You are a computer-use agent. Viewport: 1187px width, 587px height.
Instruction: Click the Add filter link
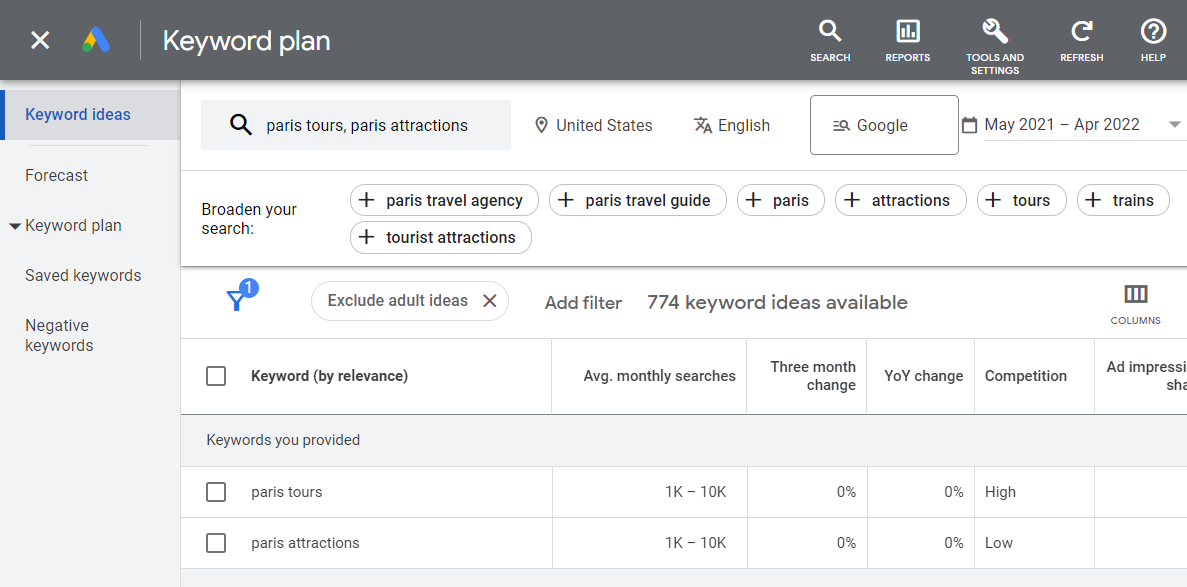(x=583, y=302)
